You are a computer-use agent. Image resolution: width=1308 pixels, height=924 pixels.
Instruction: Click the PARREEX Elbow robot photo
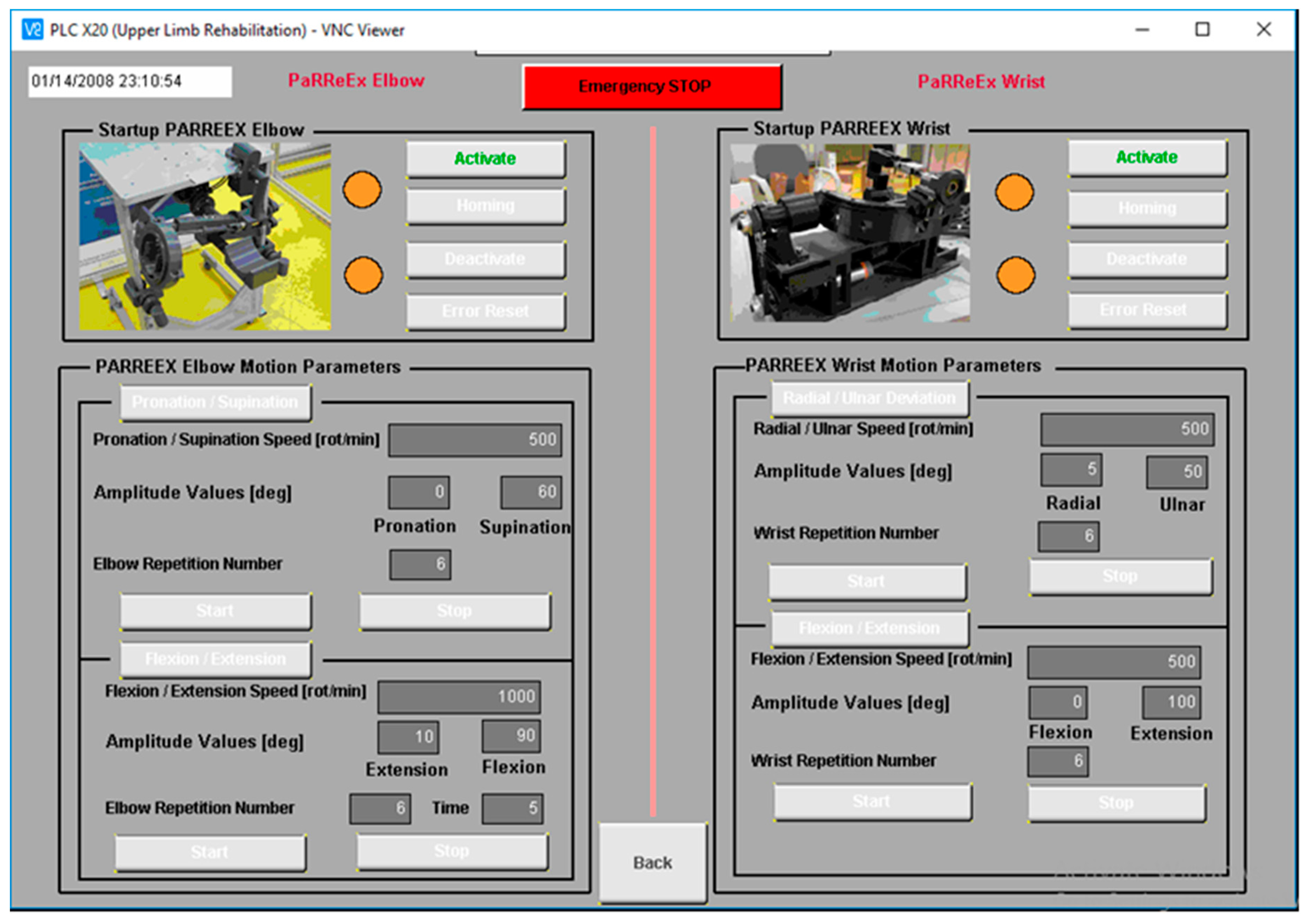[205, 236]
